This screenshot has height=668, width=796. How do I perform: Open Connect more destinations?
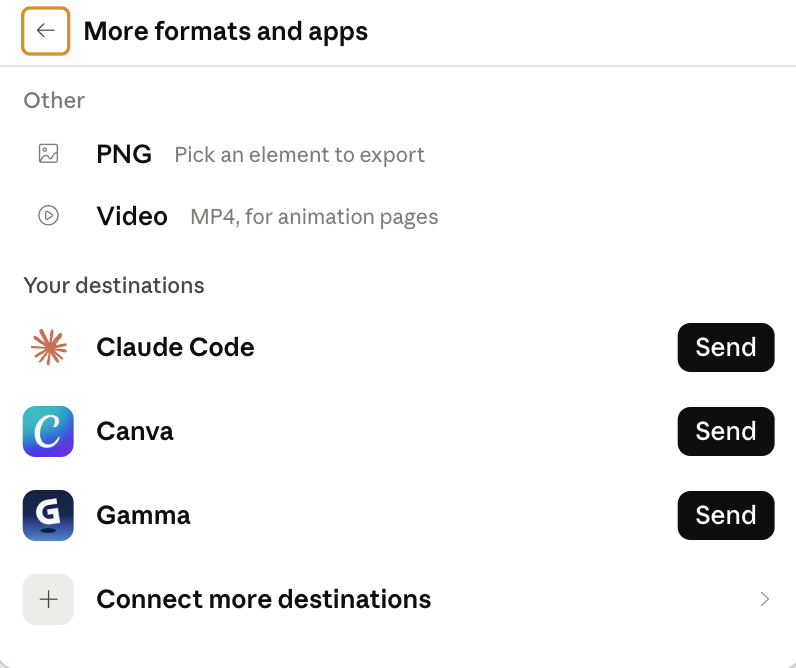click(398, 599)
